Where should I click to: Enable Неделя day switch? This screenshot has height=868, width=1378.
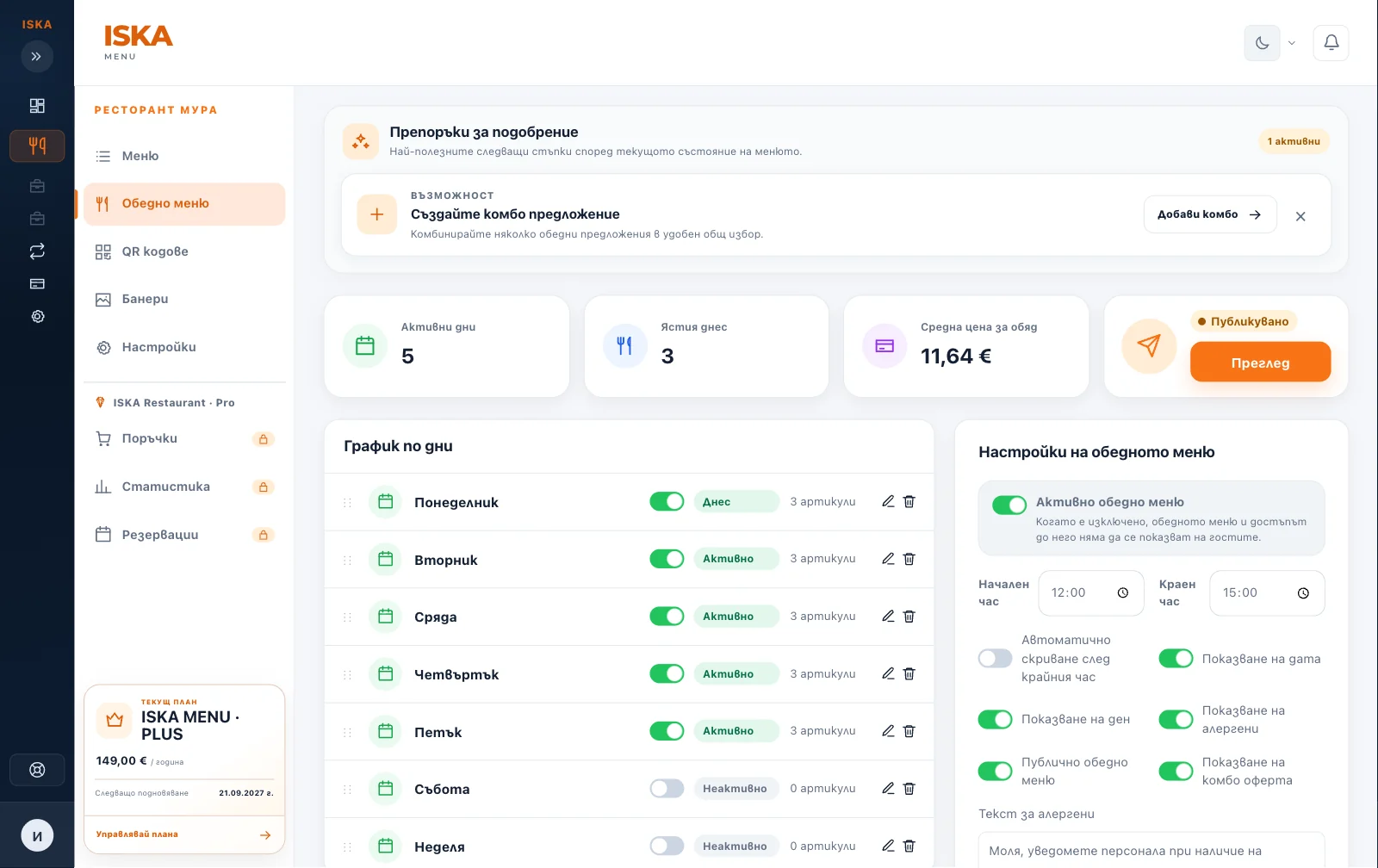[667, 846]
